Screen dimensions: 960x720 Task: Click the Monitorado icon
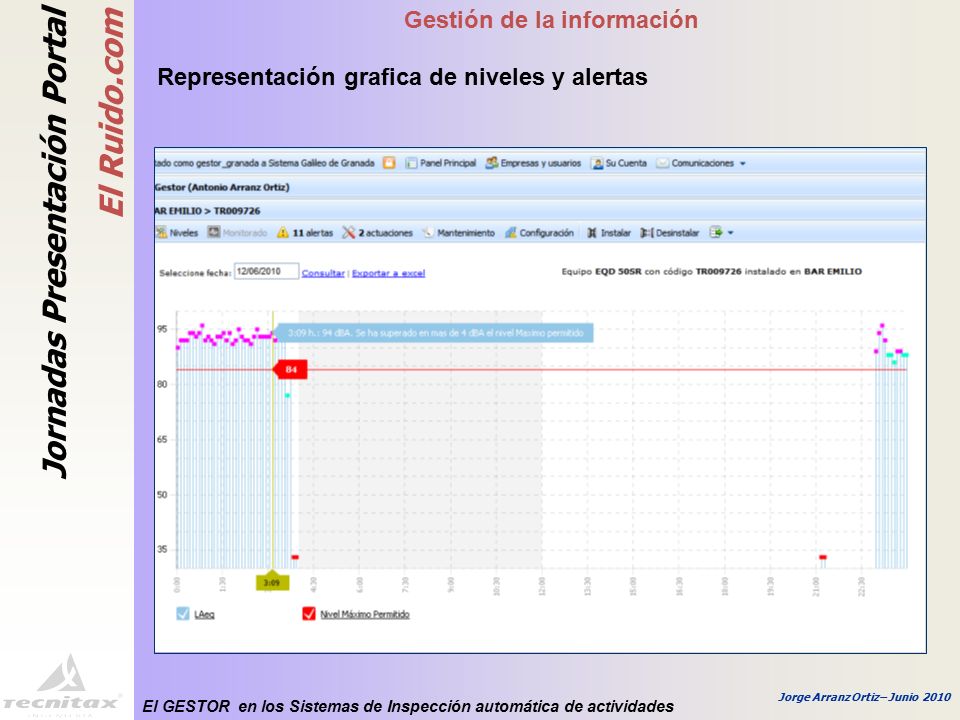[214, 233]
